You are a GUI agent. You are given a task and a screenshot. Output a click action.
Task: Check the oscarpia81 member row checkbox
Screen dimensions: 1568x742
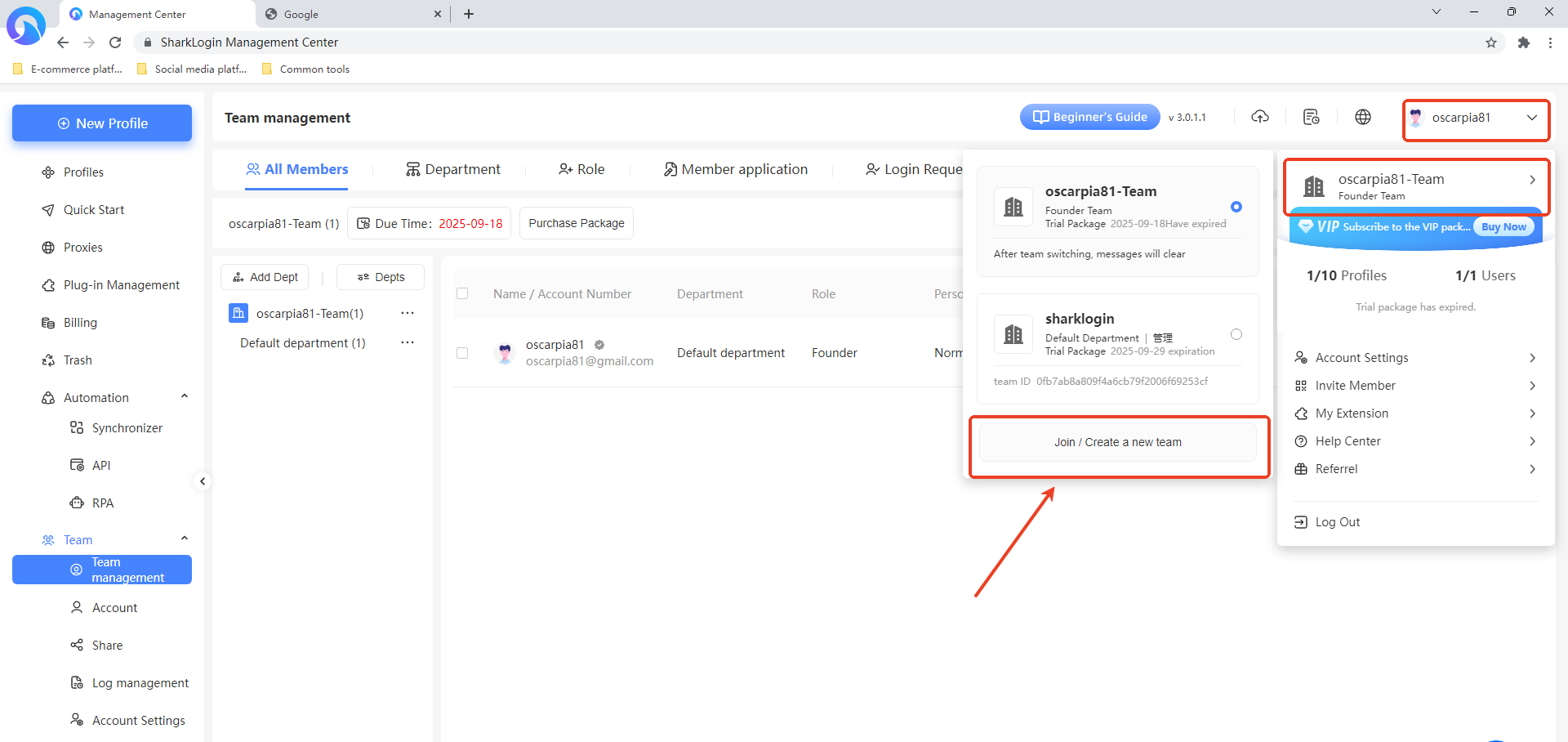(462, 353)
